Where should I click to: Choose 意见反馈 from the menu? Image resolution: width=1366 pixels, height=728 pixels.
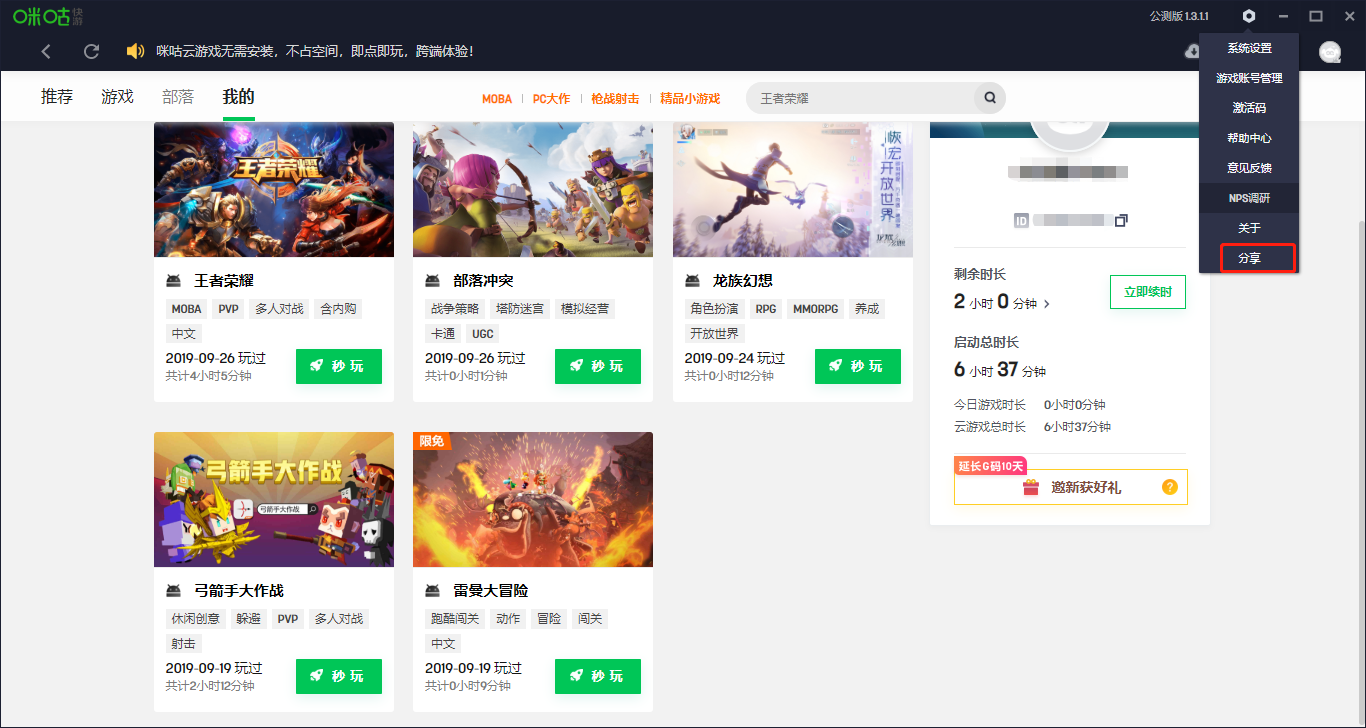click(1249, 168)
